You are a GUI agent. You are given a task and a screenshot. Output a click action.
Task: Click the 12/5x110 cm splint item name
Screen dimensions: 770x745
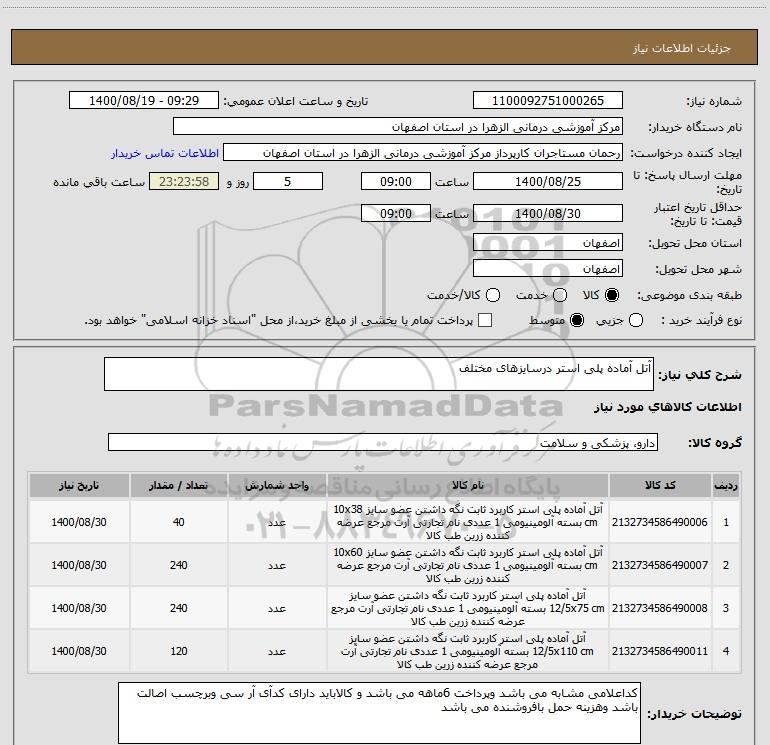(468, 651)
